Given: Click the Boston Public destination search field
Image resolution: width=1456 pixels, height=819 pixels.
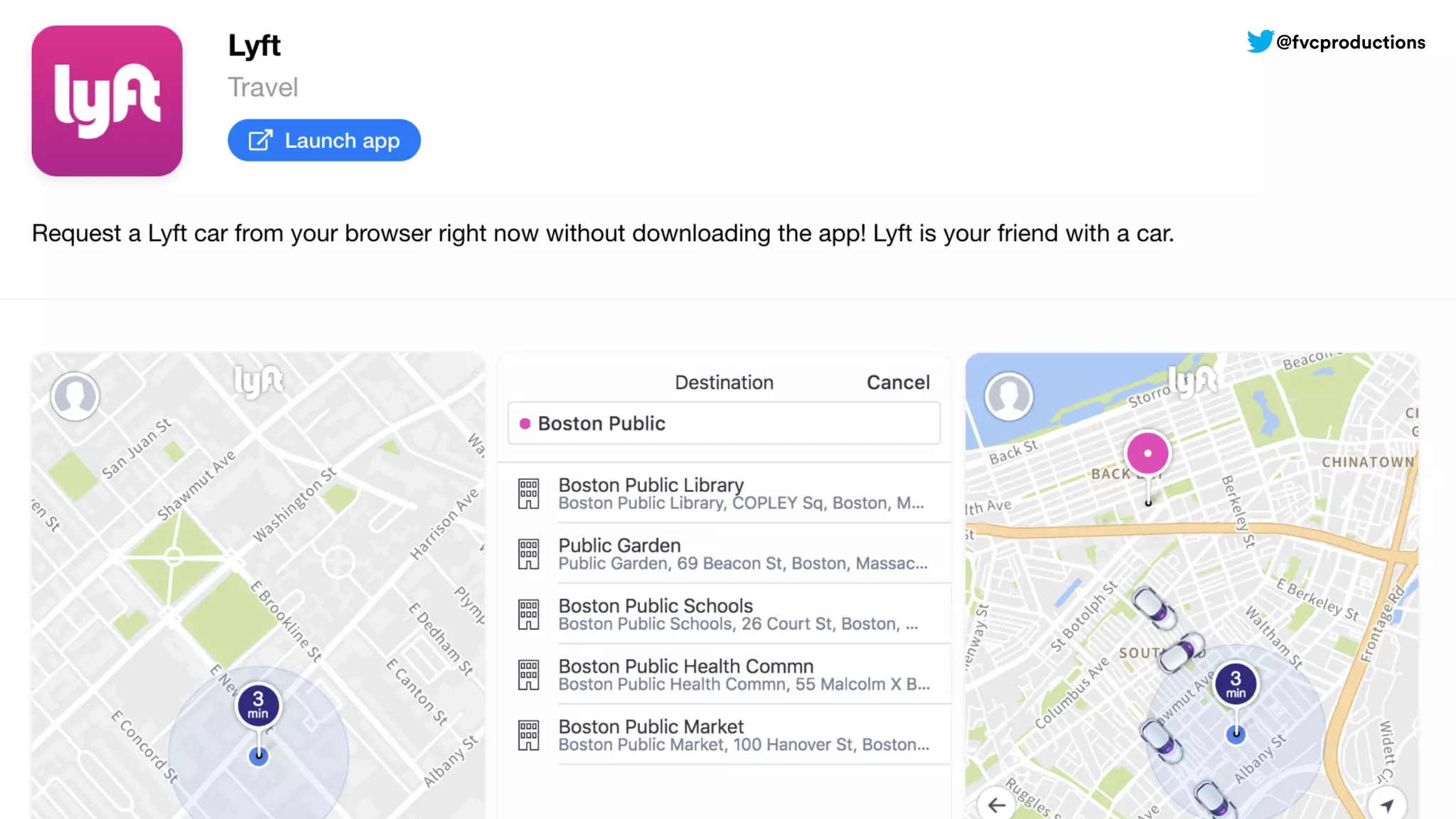Looking at the screenshot, I should [724, 424].
